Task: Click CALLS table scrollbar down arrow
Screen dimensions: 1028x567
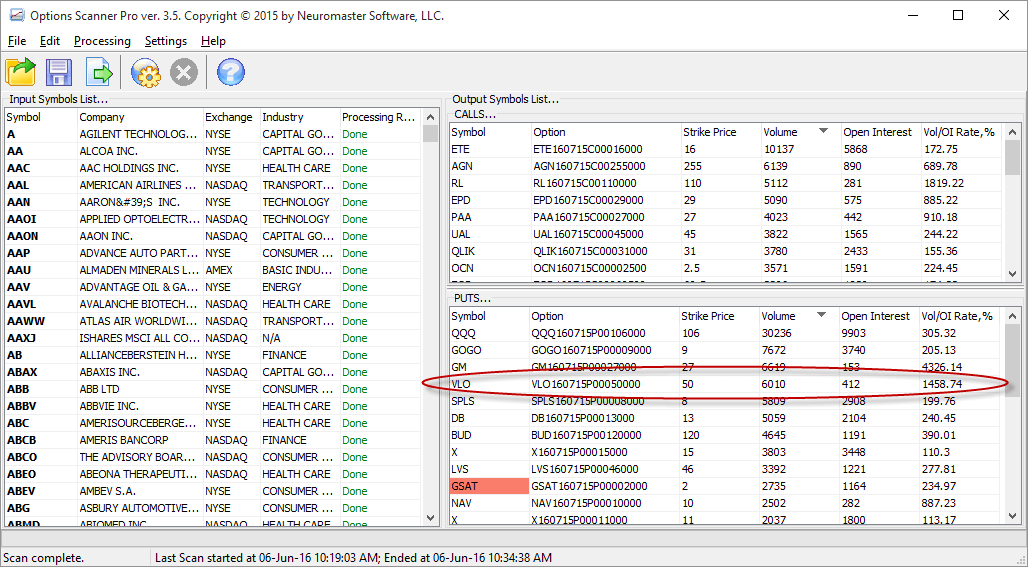Action: tap(1012, 274)
